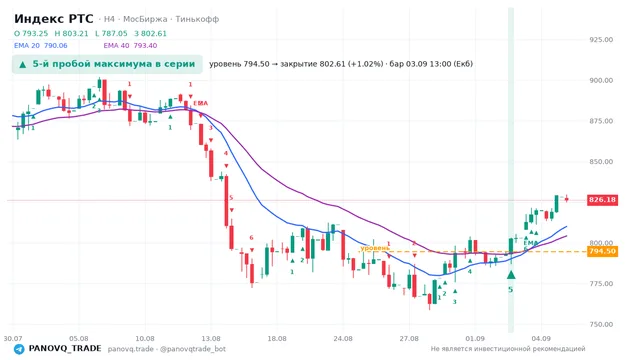Click the chart title Индекс РТС
This screenshot has width=640, height=360.
click(53, 19)
